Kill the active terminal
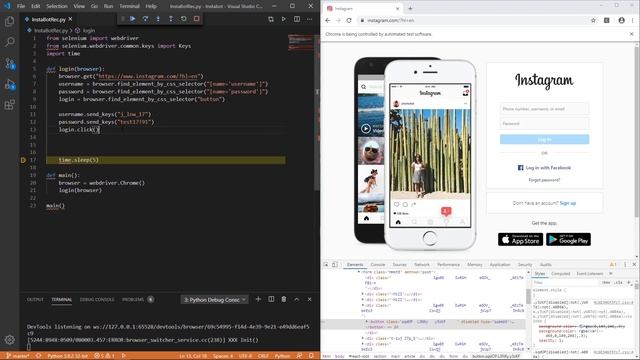 click(284, 299)
